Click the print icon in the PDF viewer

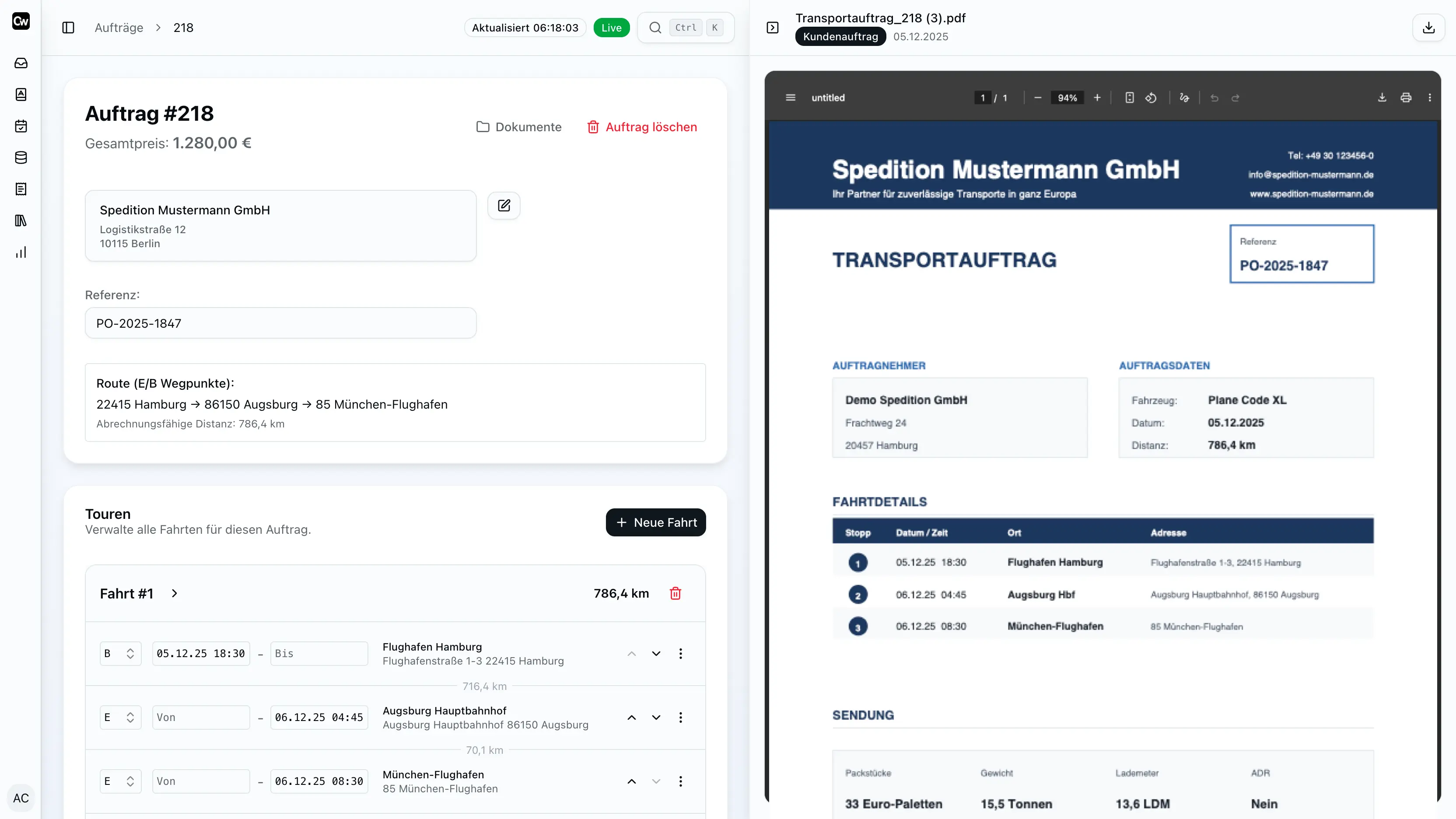tap(1406, 97)
